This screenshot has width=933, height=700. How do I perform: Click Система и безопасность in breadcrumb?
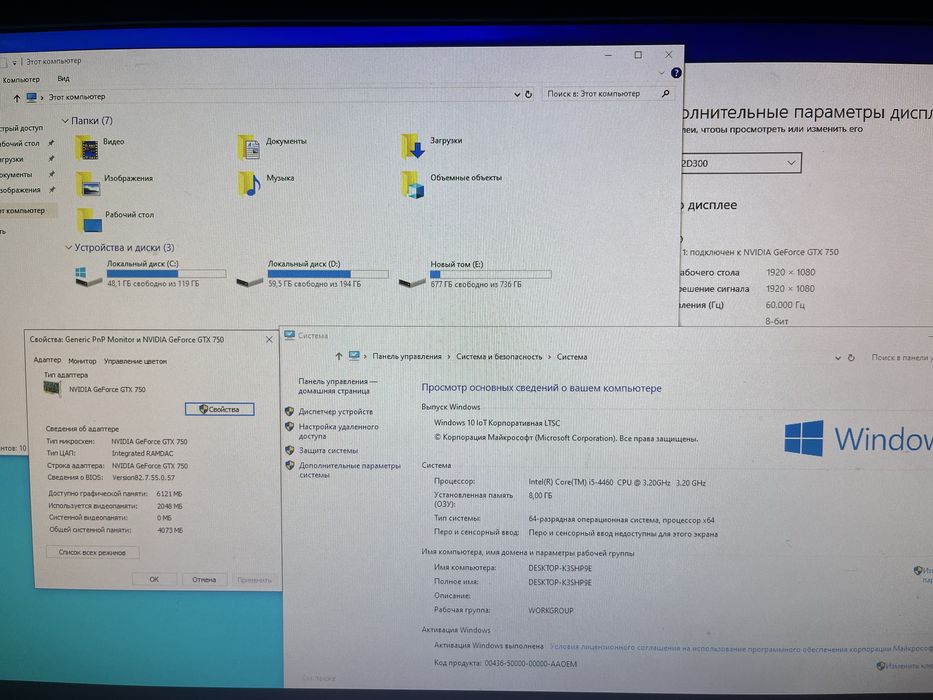[499, 357]
